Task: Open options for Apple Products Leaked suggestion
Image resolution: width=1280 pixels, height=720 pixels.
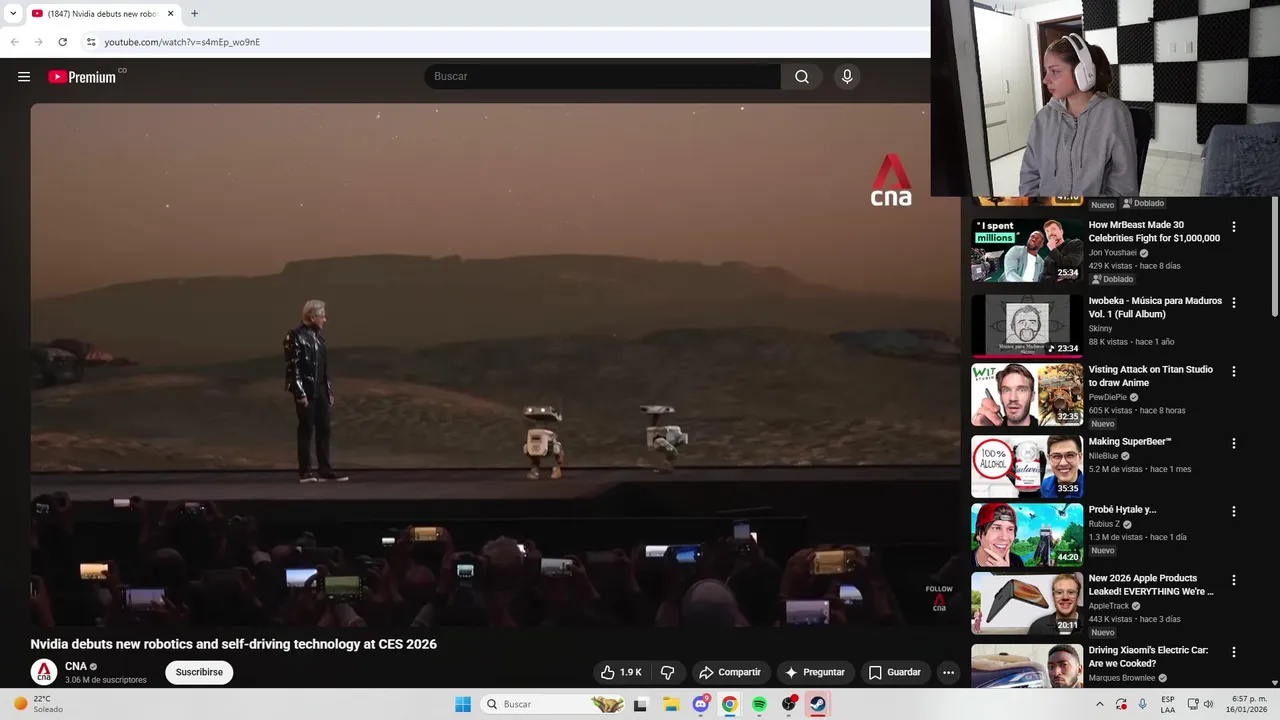Action: tap(1233, 580)
